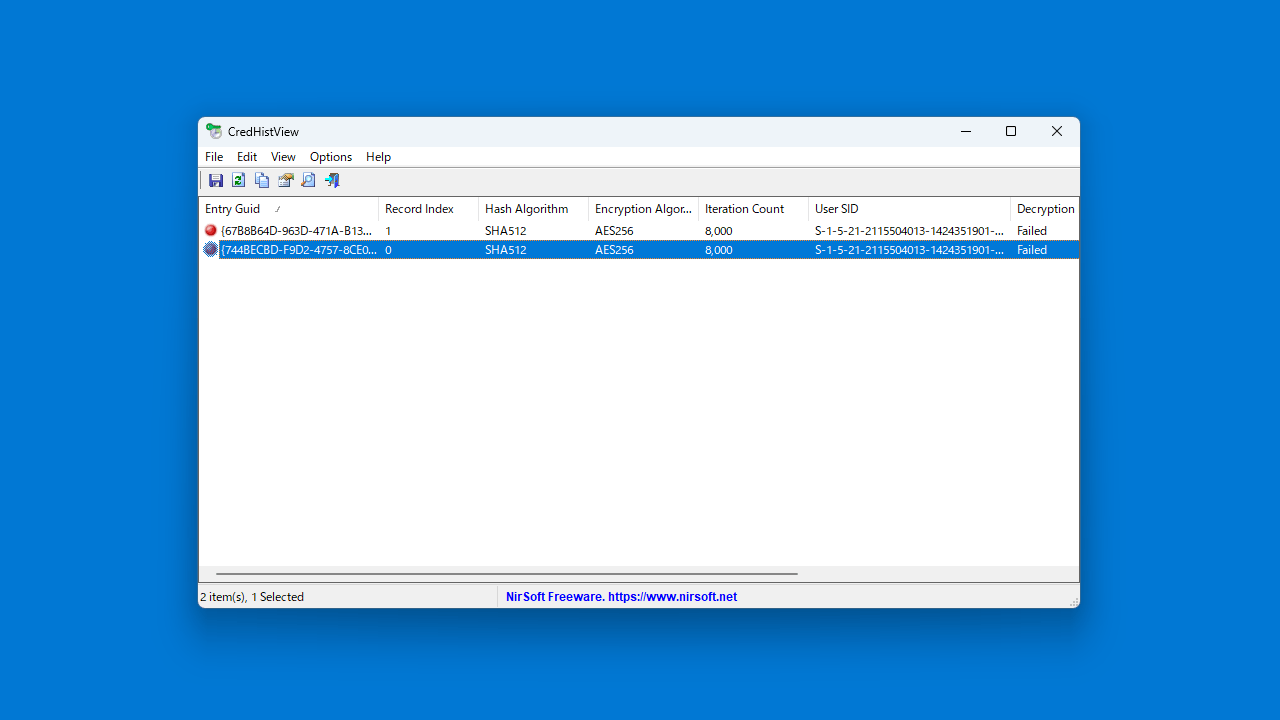Click AES256 in the first row
The image size is (1280, 720).
pos(614,231)
